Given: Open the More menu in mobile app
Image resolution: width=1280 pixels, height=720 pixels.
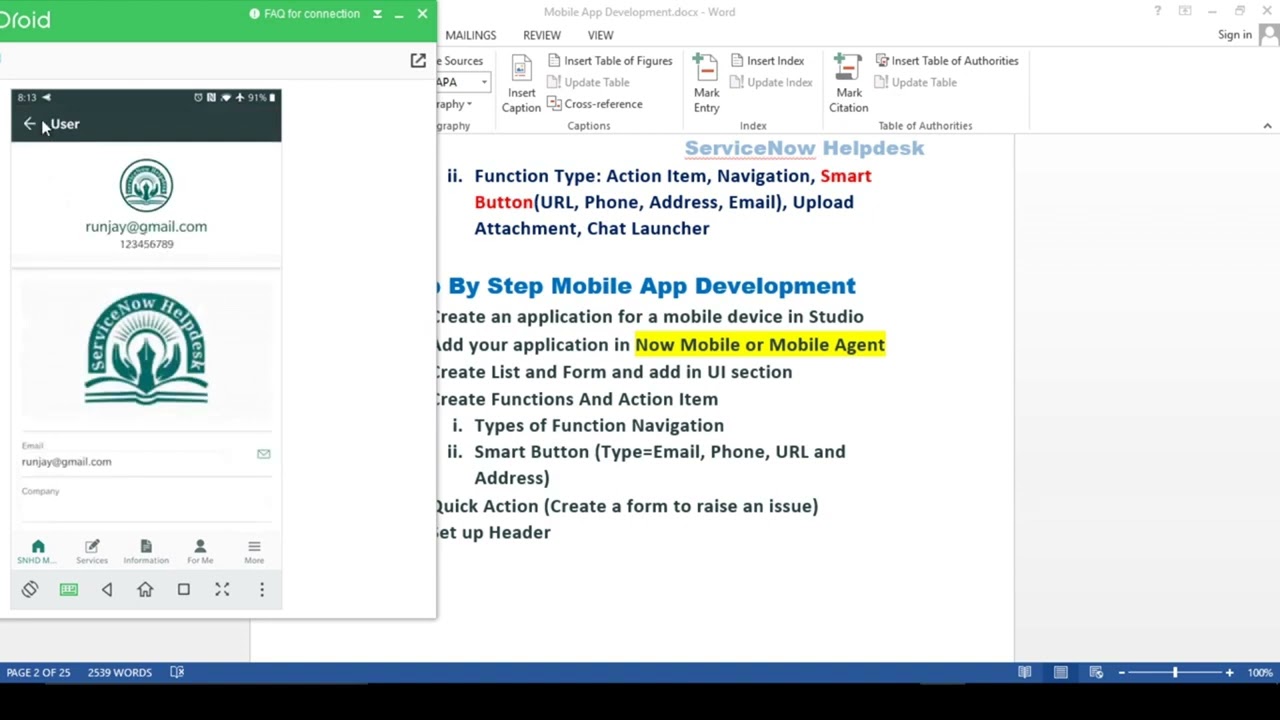Looking at the screenshot, I should coord(254,551).
